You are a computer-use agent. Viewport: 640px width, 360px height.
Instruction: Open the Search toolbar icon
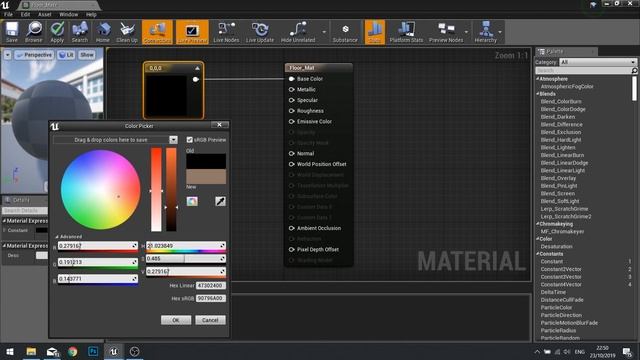(x=80, y=32)
